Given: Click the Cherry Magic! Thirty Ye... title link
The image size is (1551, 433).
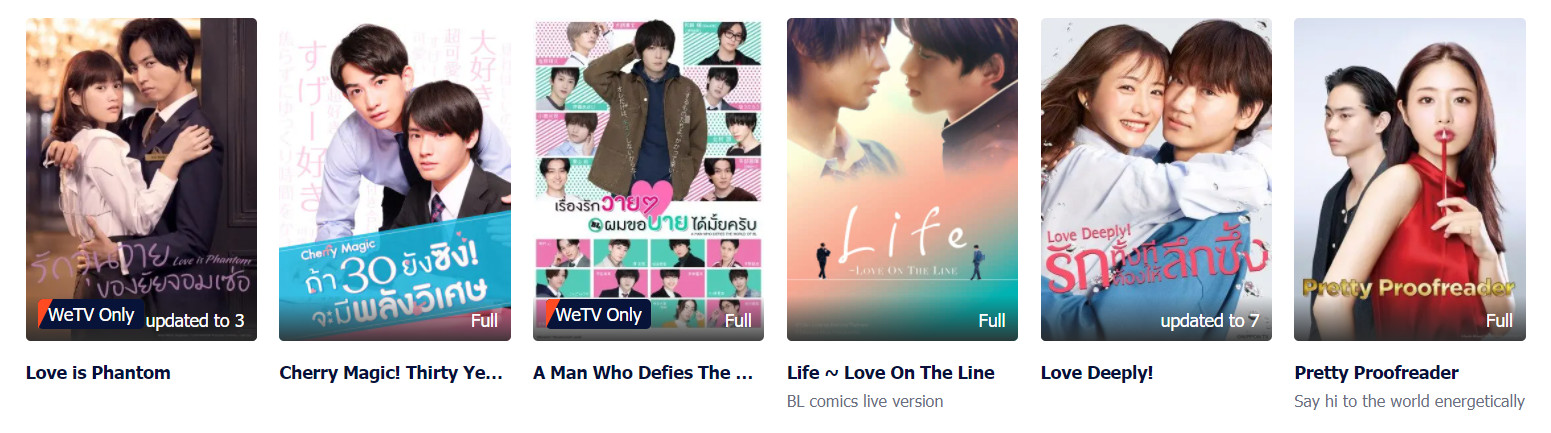Looking at the screenshot, I should (x=391, y=373).
